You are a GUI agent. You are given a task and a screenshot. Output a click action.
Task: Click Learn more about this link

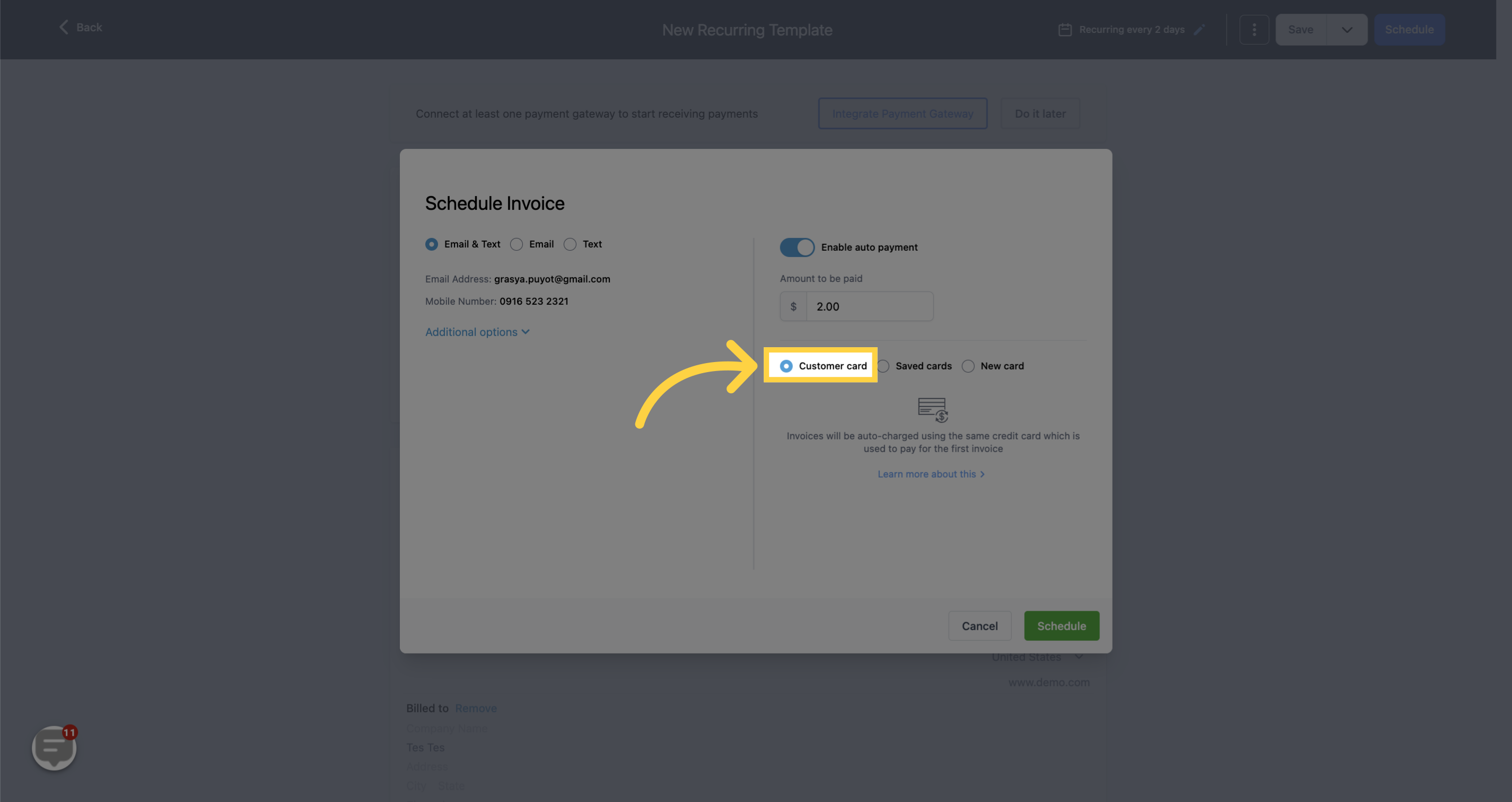coord(927,474)
